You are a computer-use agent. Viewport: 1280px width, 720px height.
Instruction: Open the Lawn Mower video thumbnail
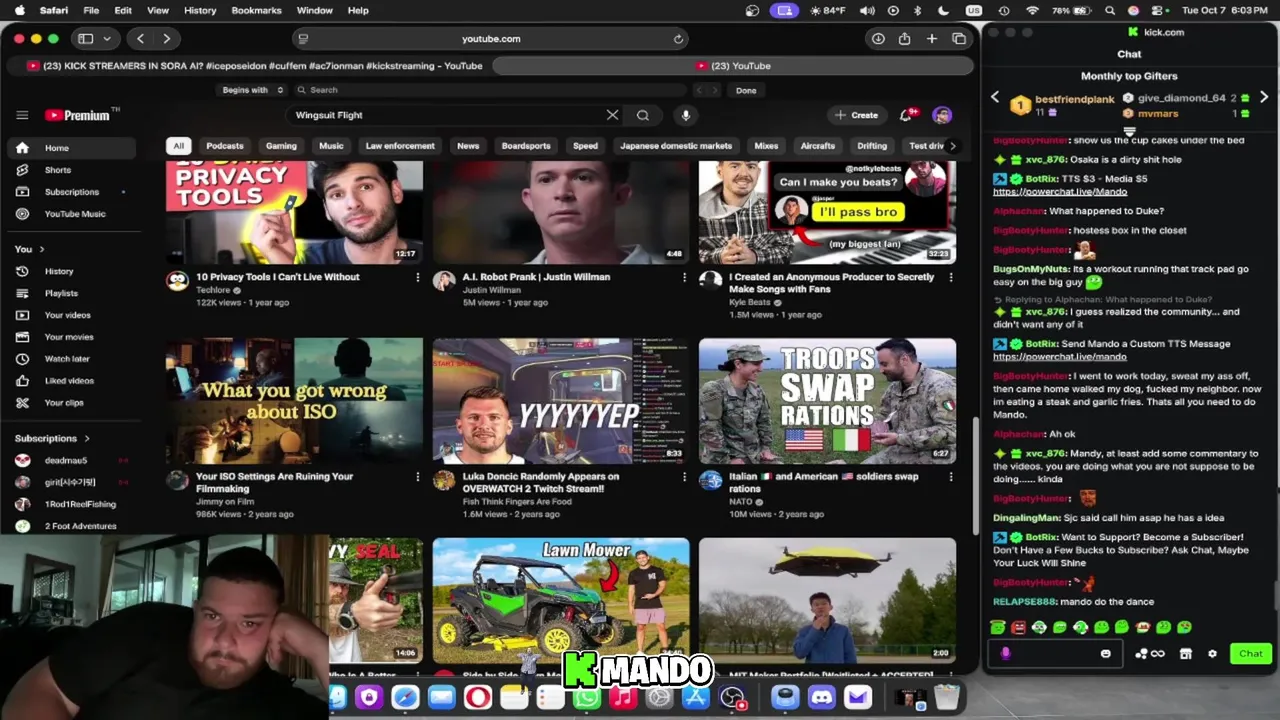(x=561, y=601)
